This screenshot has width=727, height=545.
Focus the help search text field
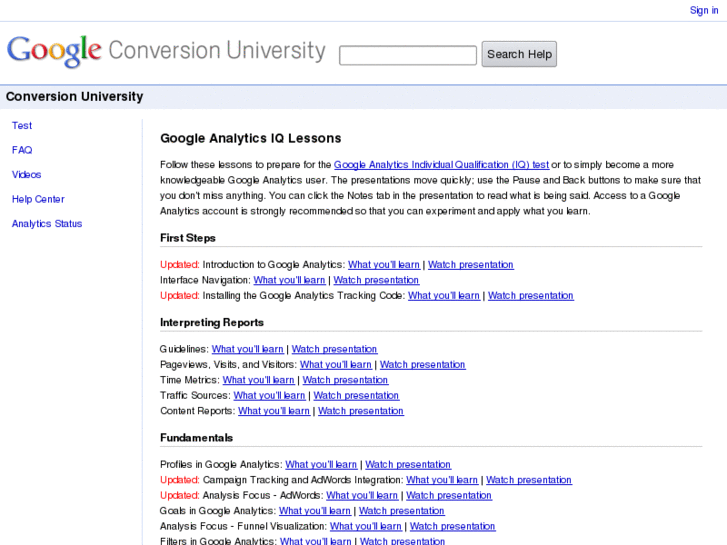[408, 55]
